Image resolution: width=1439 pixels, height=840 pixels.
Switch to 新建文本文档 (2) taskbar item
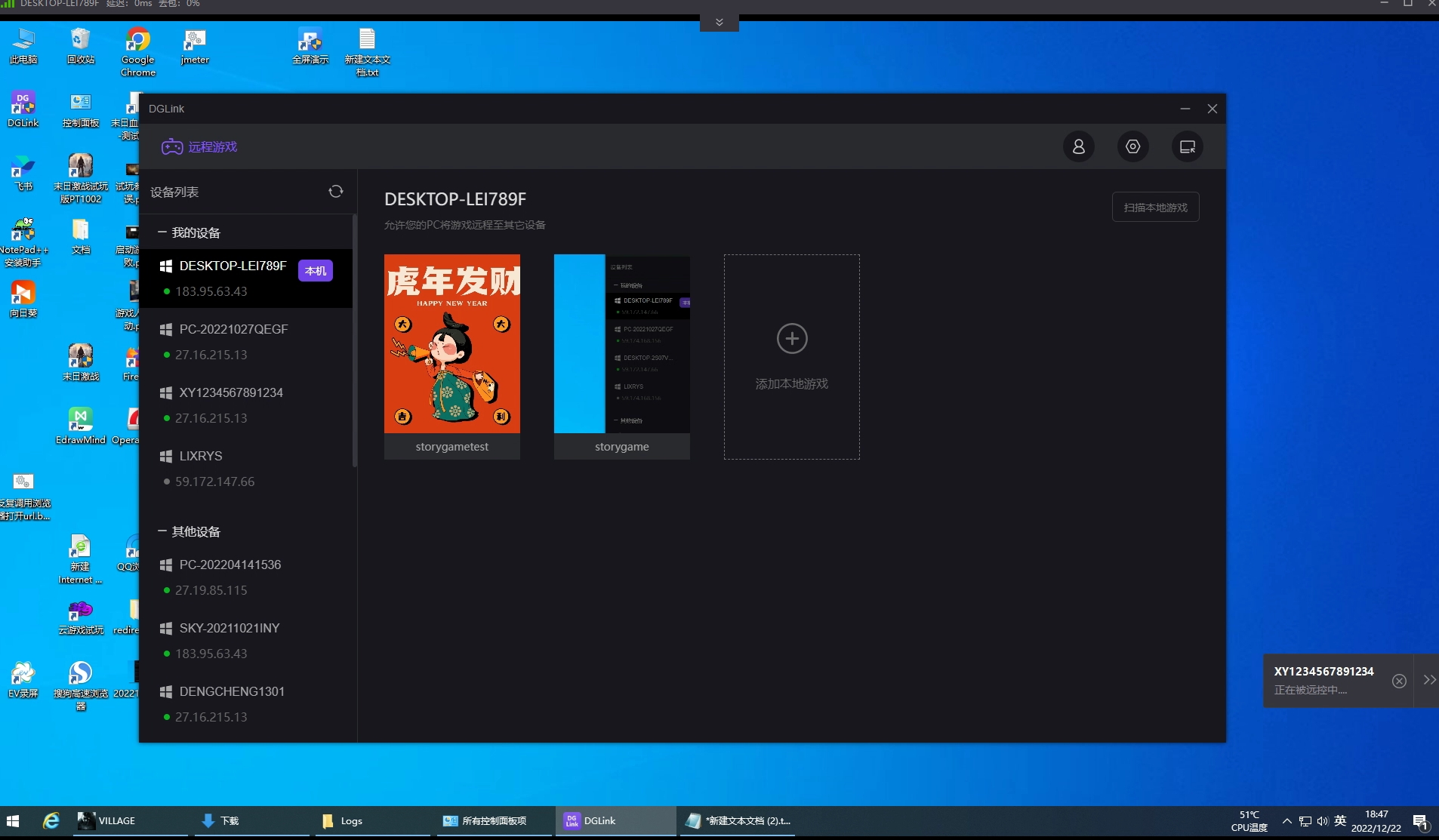[738, 821]
